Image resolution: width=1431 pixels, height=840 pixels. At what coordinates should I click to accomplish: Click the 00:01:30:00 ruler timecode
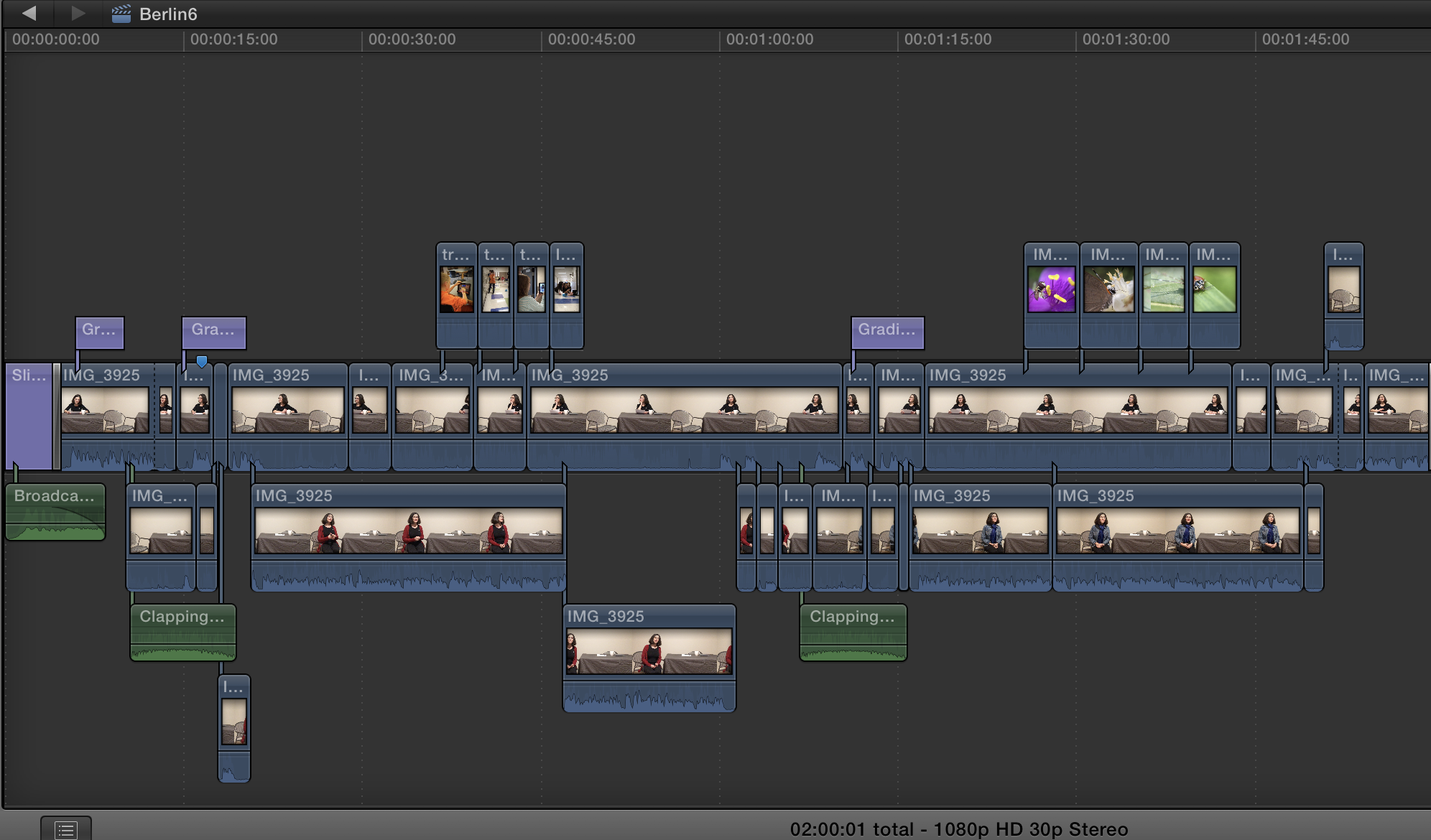pyautogui.click(x=1126, y=39)
